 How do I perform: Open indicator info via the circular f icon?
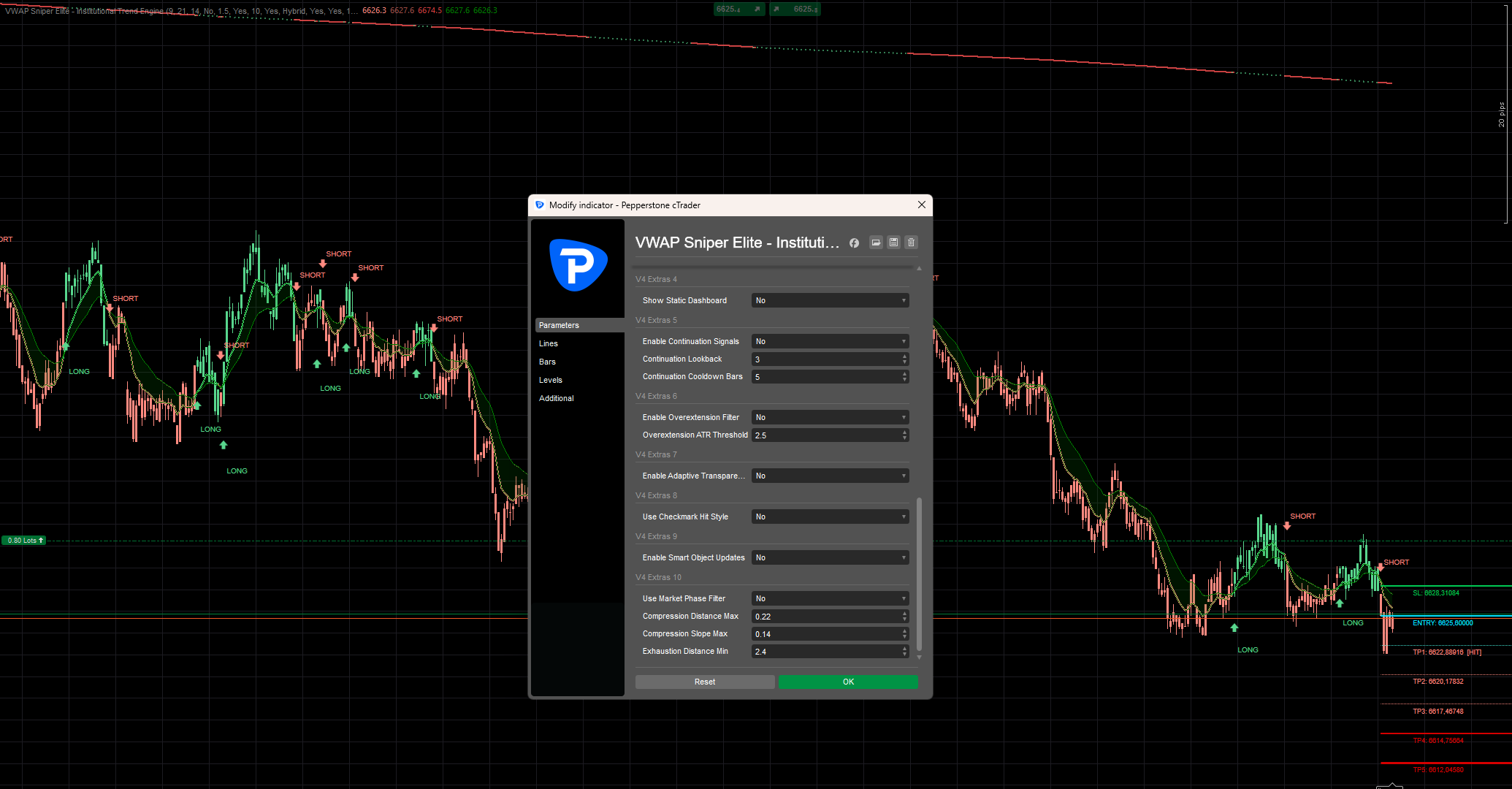click(854, 243)
